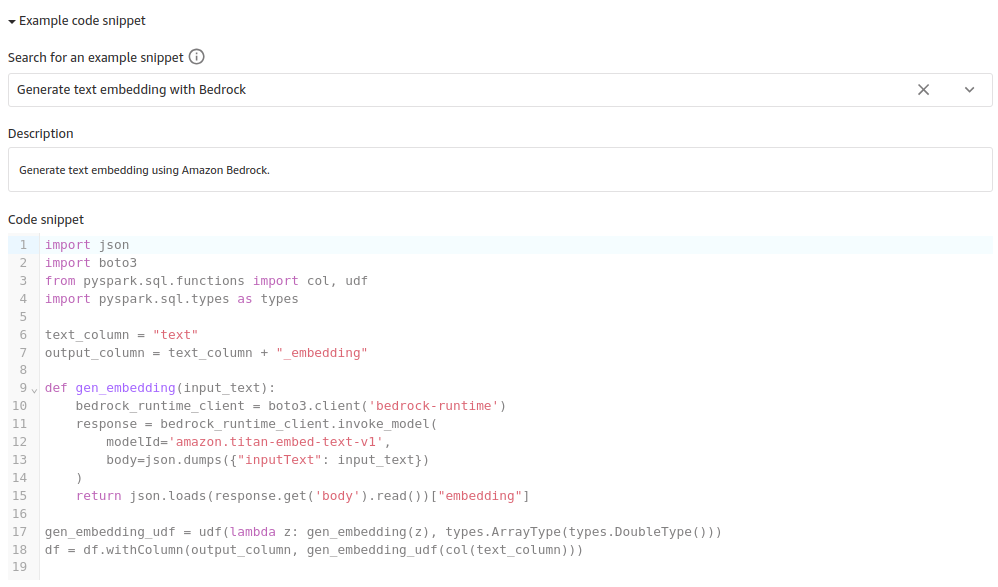Clear the selected snippet with the X icon
This screenshot has width=998, height=587.
[923, 90]
